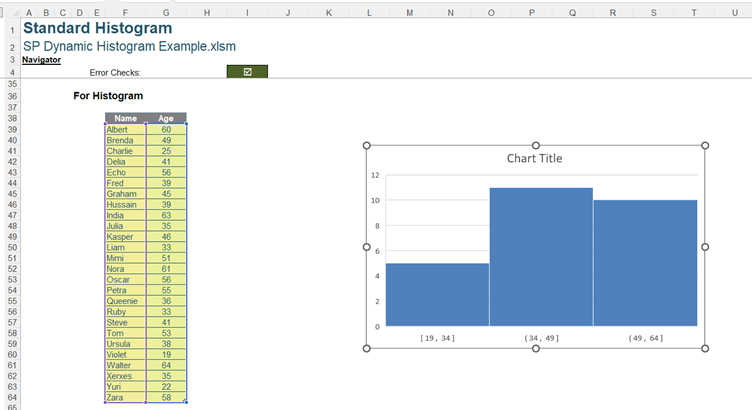The width and height of the screenshot is (752, 410).
Task: Click the top-left chart resize handle
Action: 367,146
